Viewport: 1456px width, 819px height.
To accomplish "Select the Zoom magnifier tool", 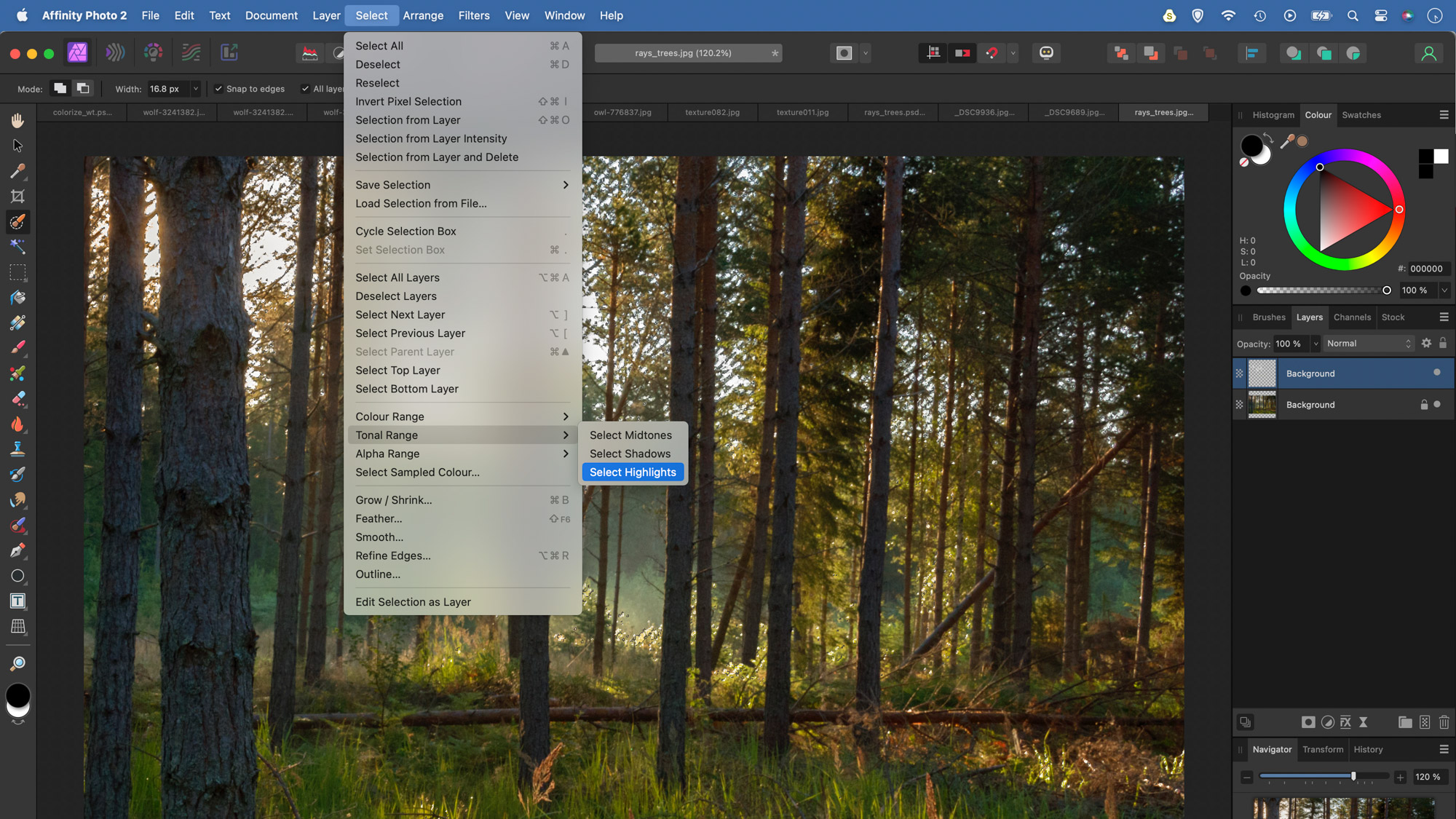I will click(x=17, y=663).
